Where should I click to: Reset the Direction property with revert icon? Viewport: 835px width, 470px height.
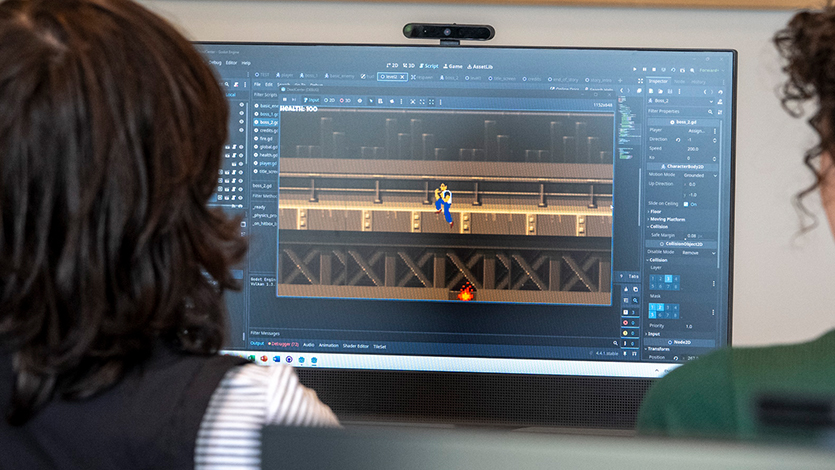click(678, 139)
